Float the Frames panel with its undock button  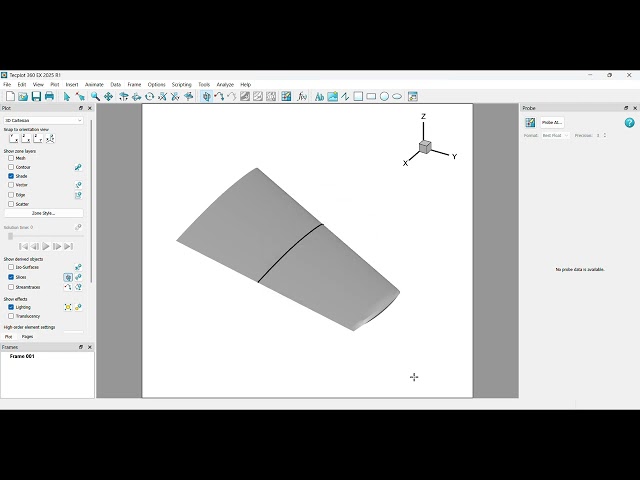point(81,347)
